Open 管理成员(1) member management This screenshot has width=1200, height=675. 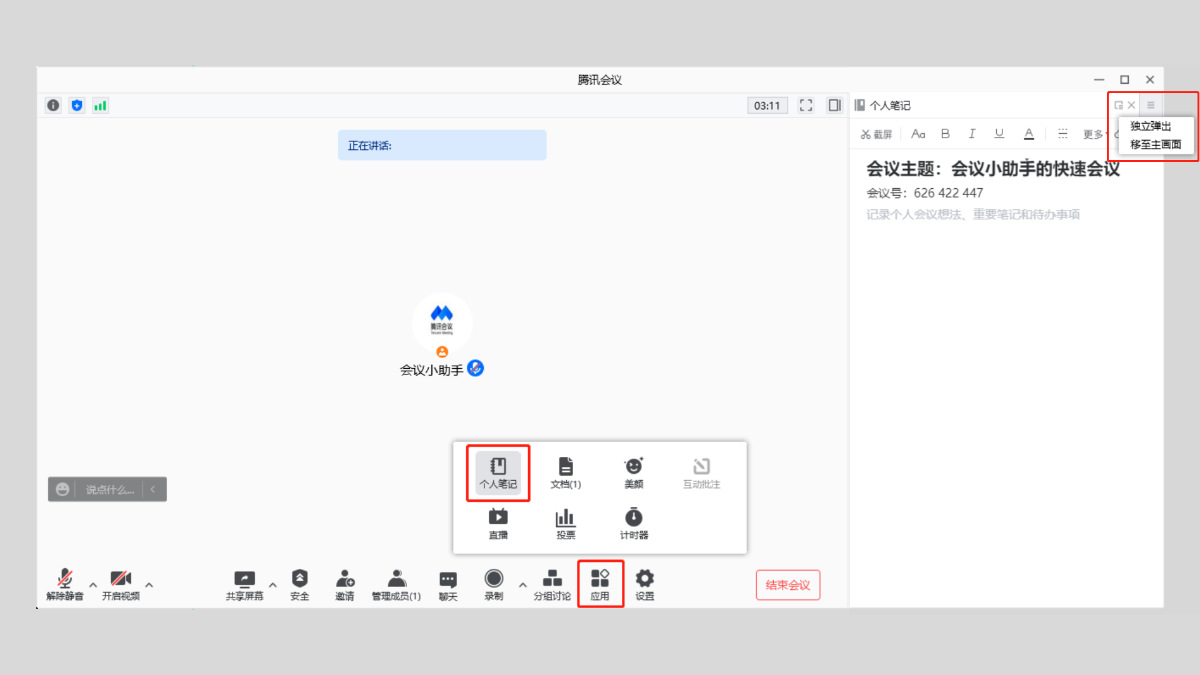[x=396, y=585]
